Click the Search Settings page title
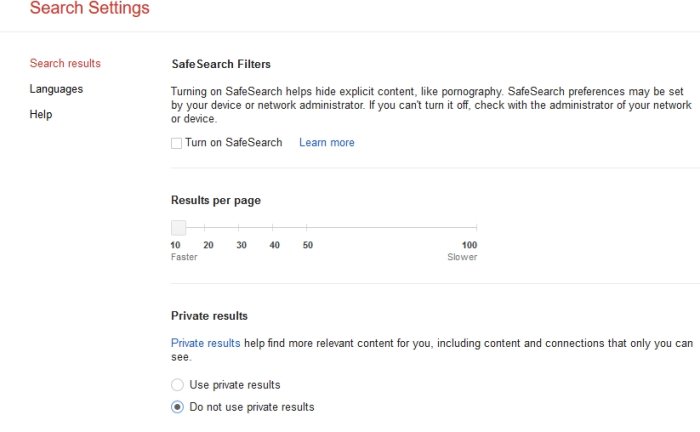This screenshot has width=700, height=432. [x=90, y=8]
